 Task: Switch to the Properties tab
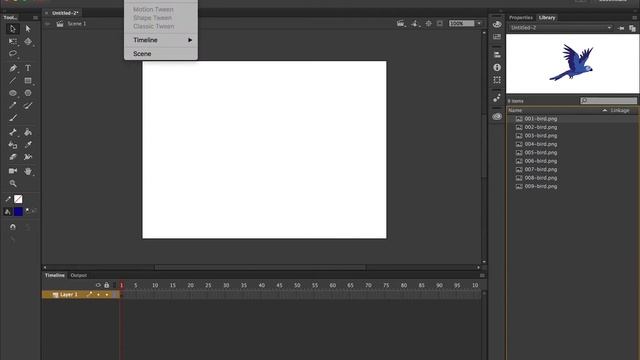click(521, 18)
